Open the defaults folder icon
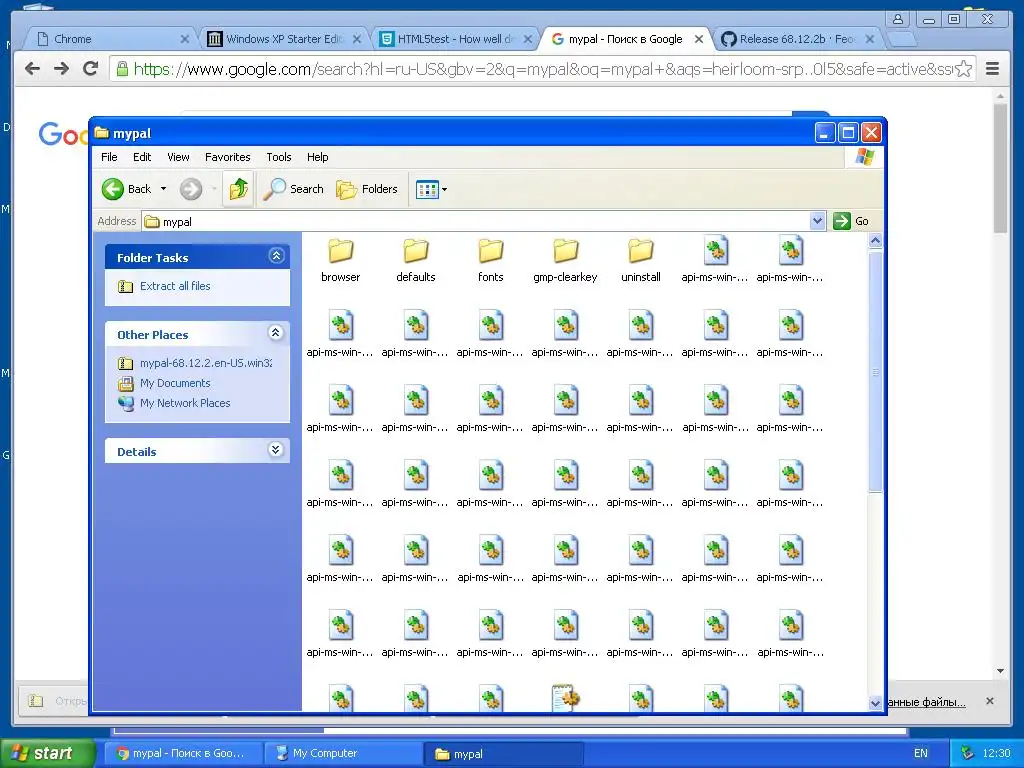Screen dimensions: 1024x768 [415, 251]
